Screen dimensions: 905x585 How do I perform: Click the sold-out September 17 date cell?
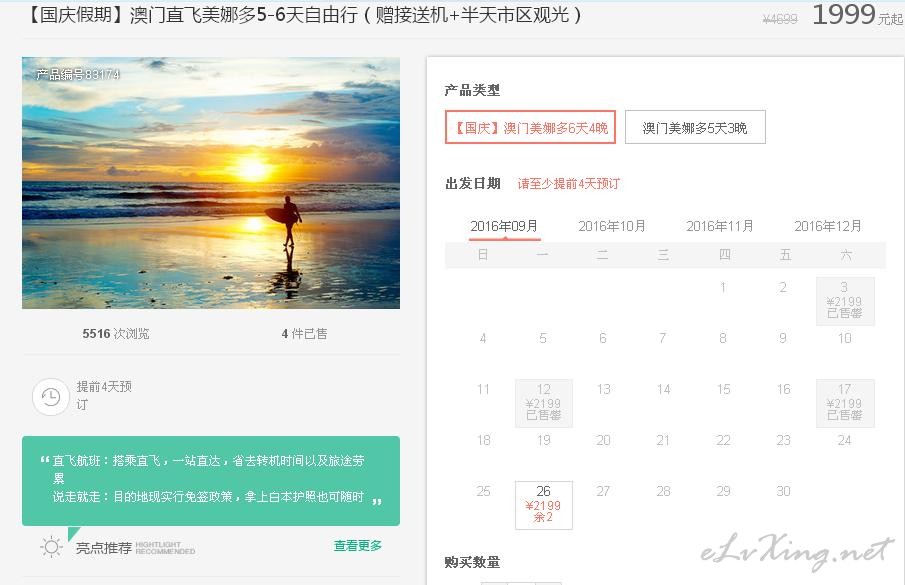[x=845, y=403]
